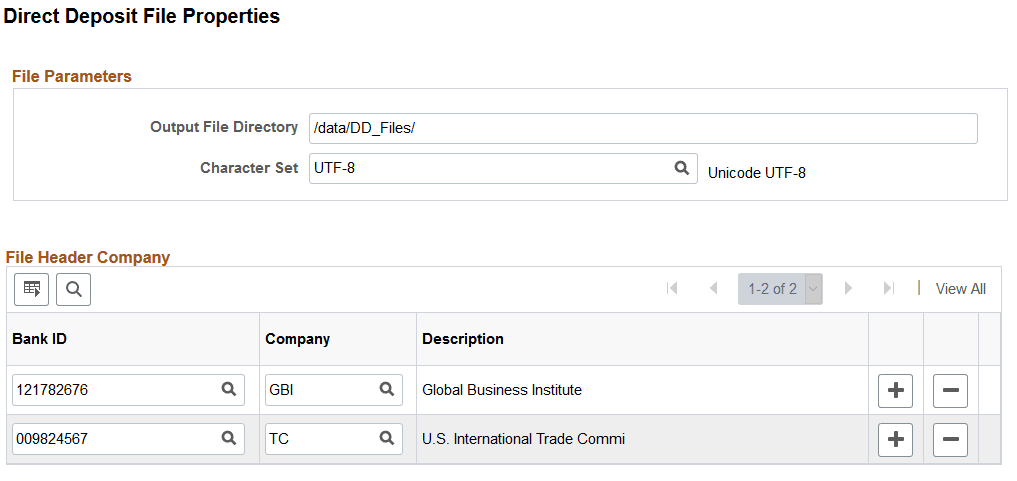The height and width of the screenshot is (481, 1017).
Task: Open the grid personalize menu icon
Action: coord(32,289)
